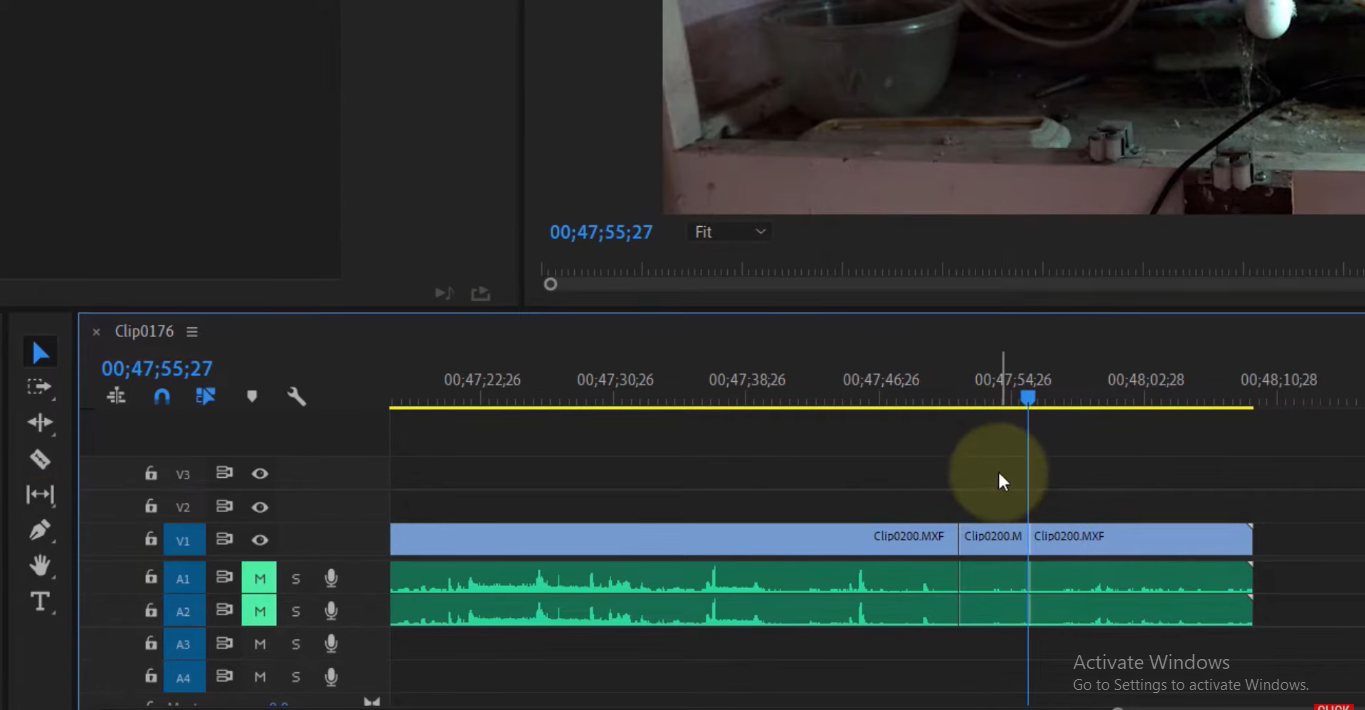This screenshot has height=710, width=1365.
Task: Switch to the Clip0176 sequence tab
Action: (x=142, y=331)
